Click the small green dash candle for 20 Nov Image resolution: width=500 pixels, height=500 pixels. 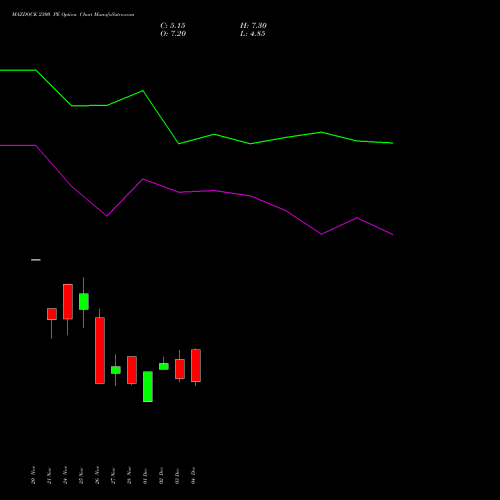tap(36, 260)
